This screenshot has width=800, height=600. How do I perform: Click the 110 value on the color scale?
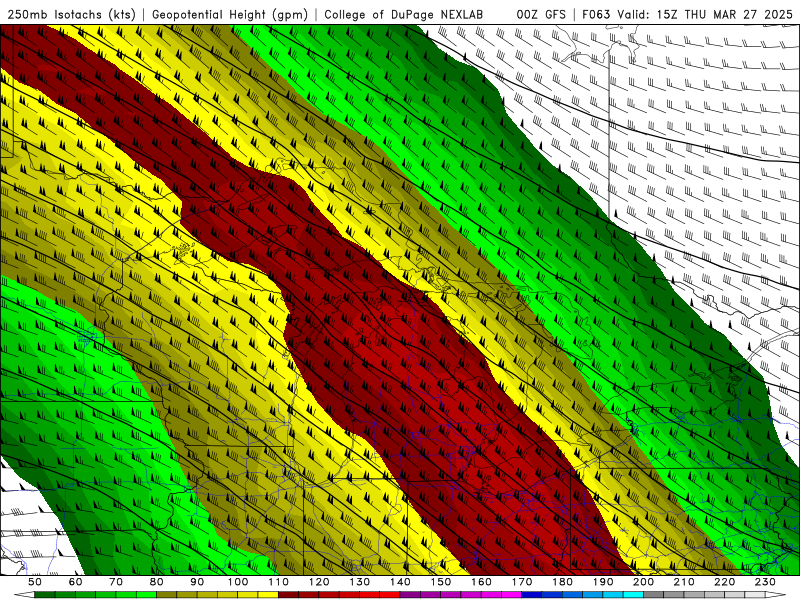[x=278, y=582]
